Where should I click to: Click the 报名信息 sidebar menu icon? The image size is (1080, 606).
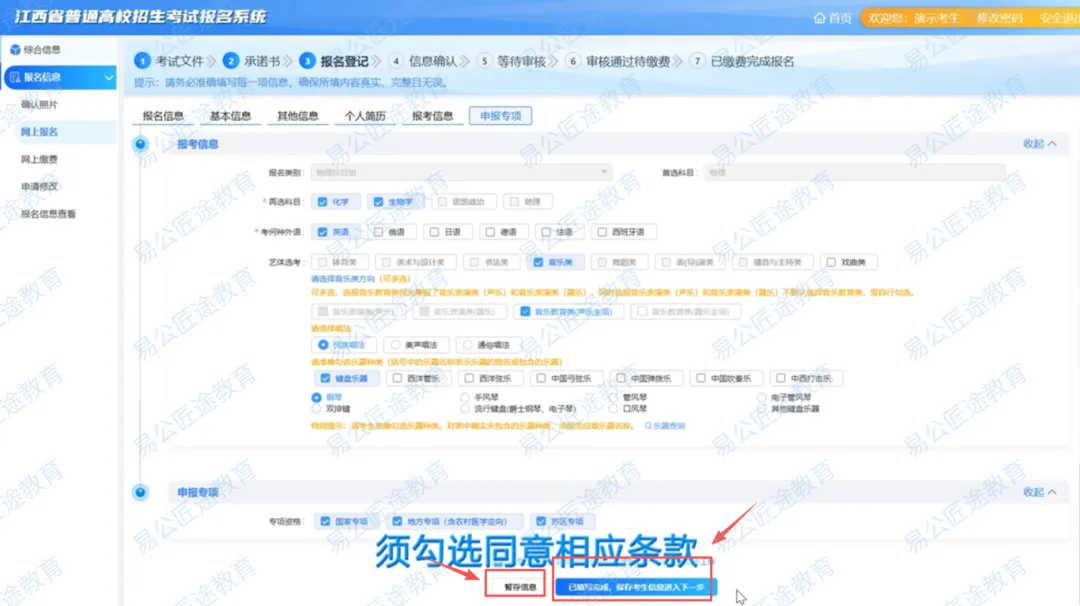coord(15,77)
